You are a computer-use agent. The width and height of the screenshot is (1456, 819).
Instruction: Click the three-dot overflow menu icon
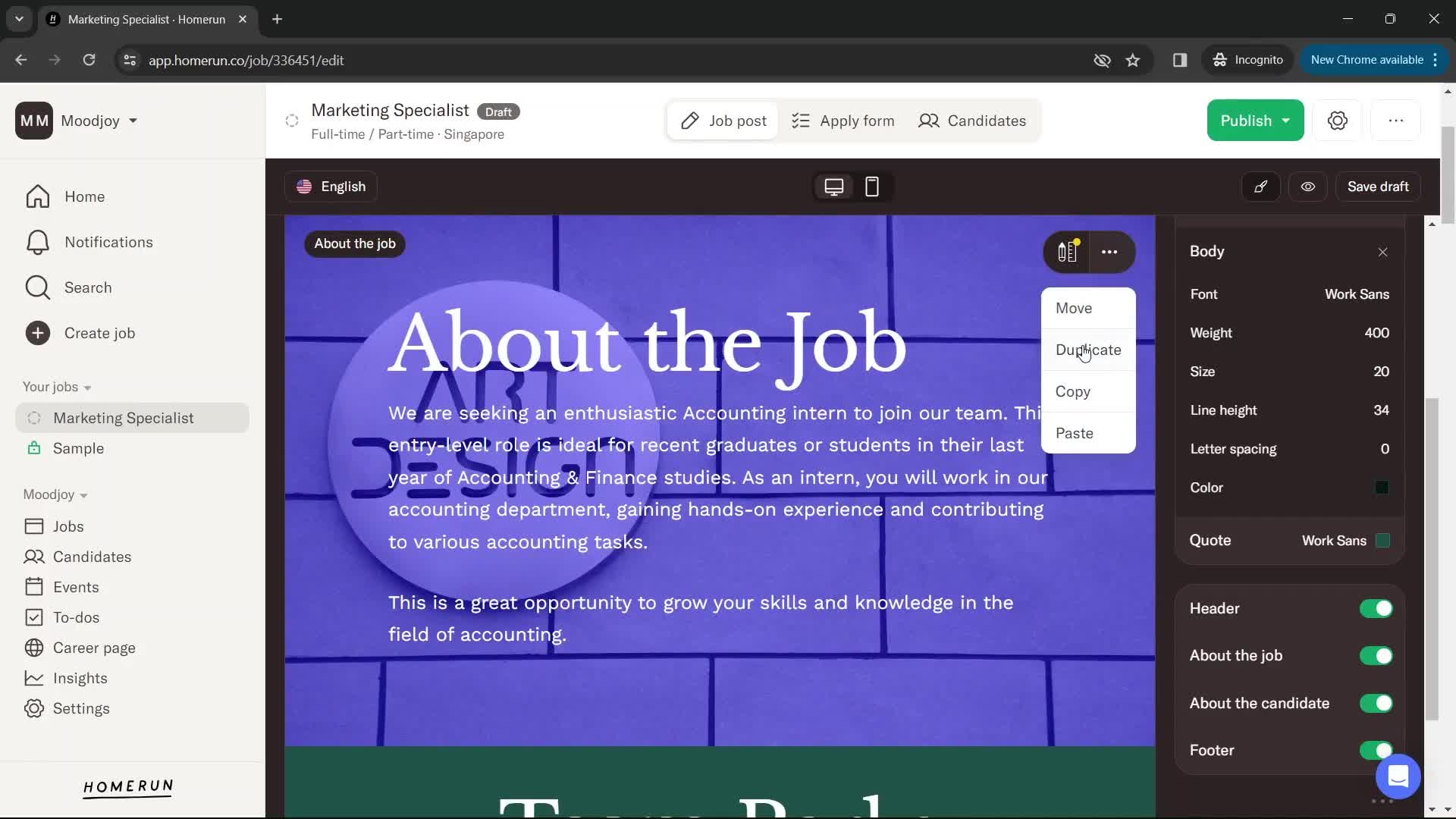coord(1109,252)
